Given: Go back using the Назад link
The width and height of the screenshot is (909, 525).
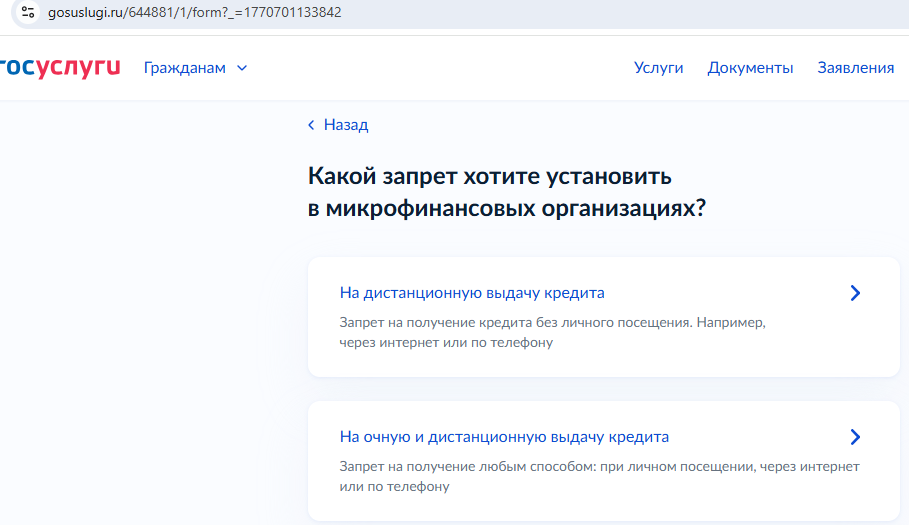Looking at the screenshot, I should coord(345,125).
